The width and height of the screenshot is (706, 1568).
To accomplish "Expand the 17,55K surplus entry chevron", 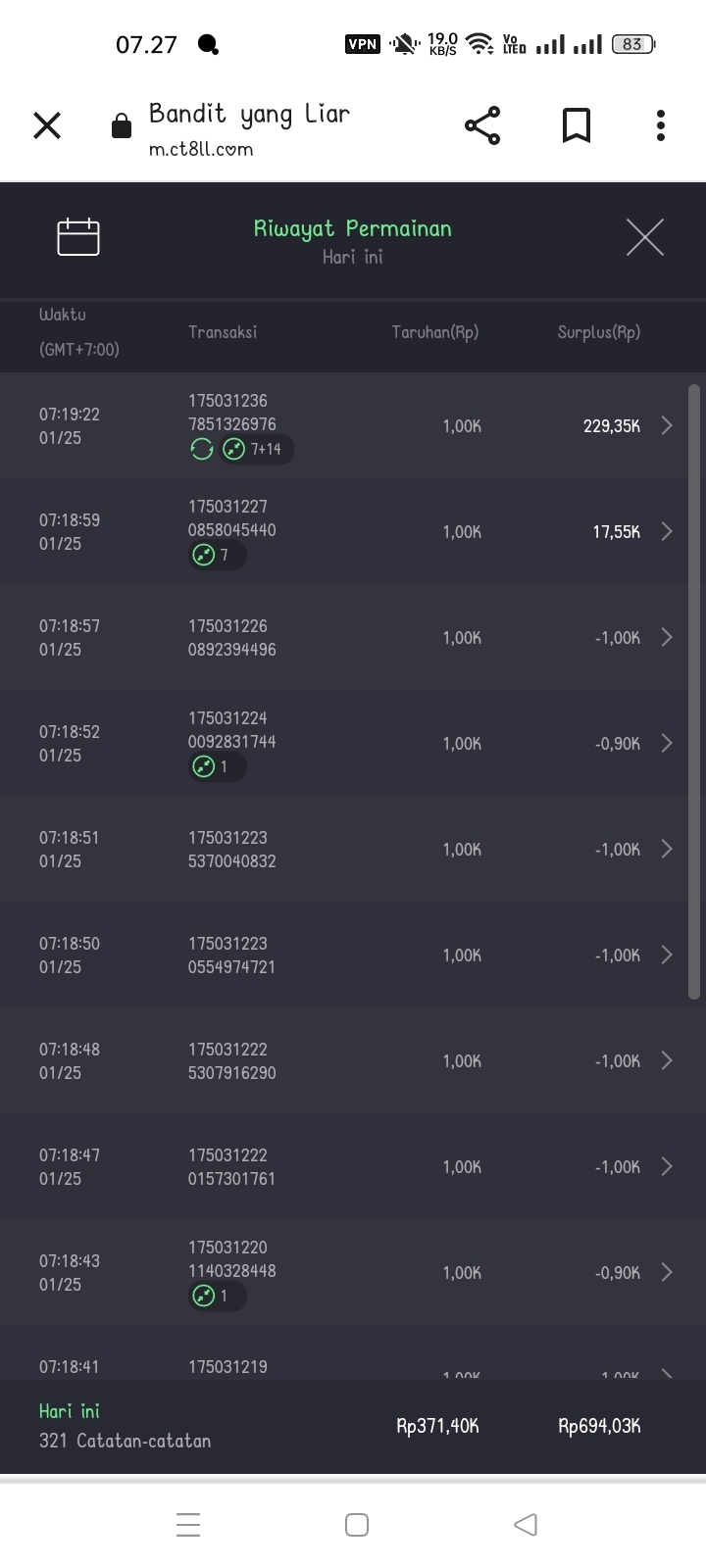I will (x=667, y=531).
